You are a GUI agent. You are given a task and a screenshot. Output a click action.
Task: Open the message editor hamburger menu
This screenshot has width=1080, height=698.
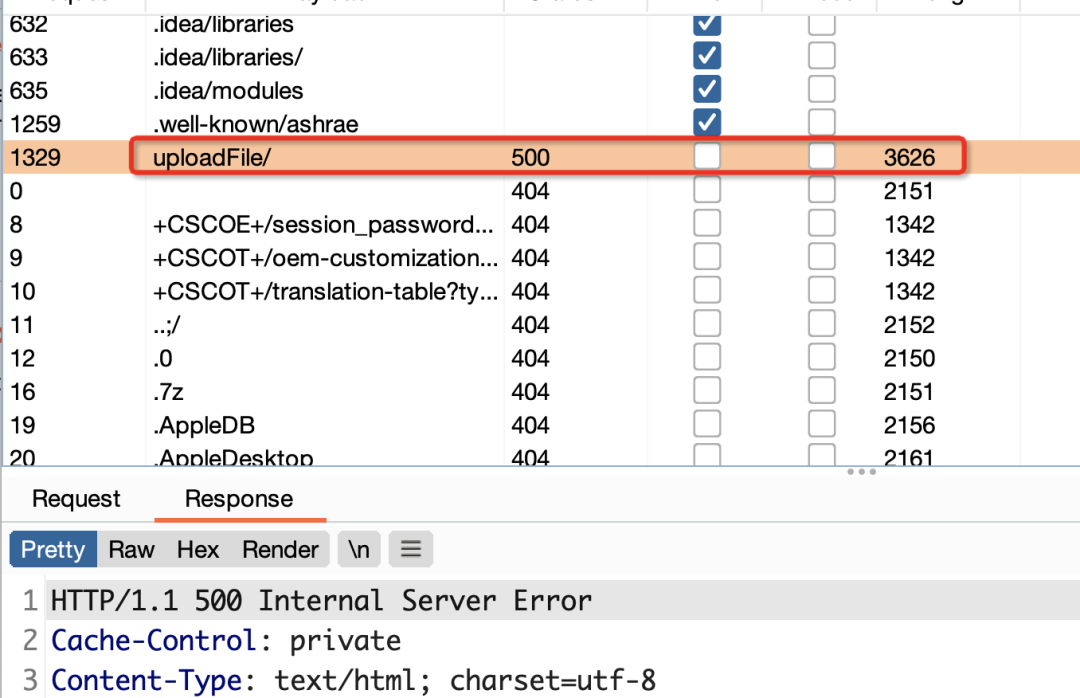coord(411,549)
